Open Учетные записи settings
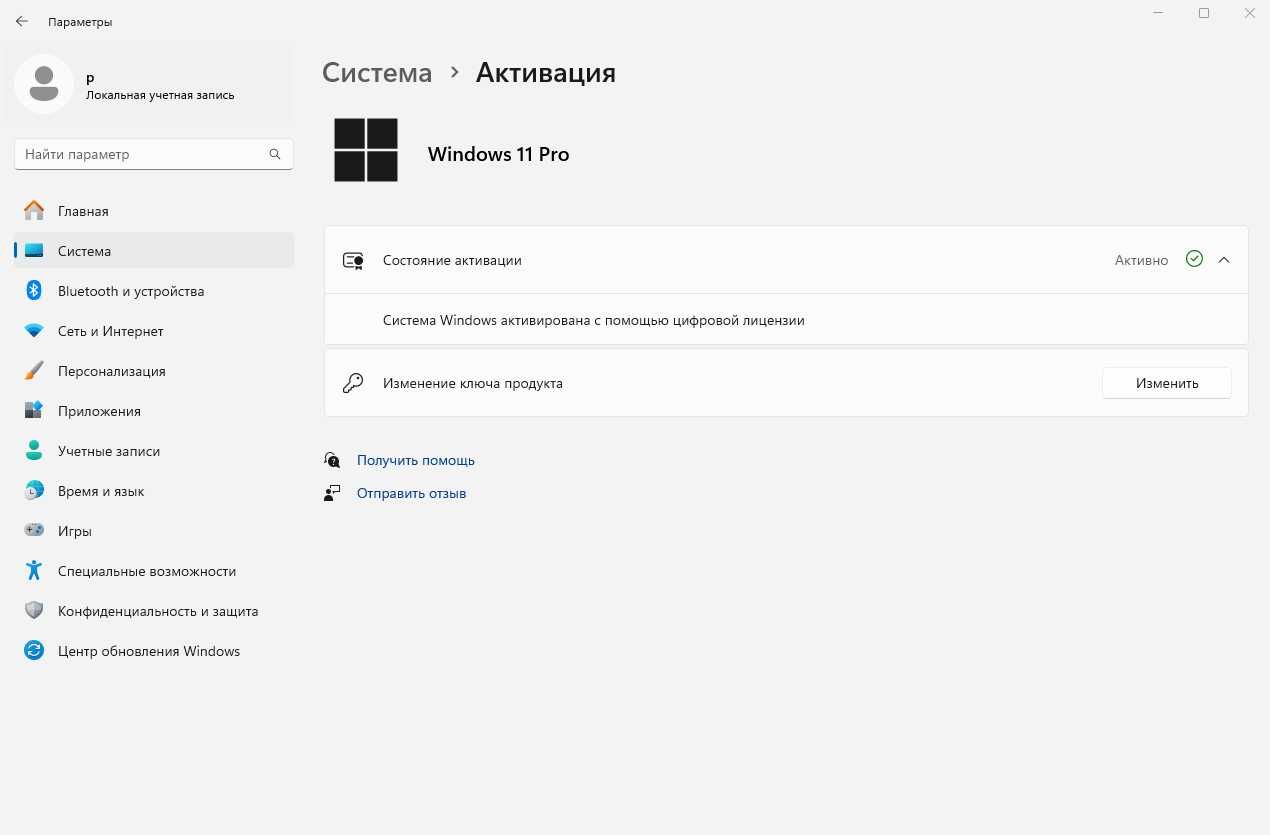Image resolution: width=1270 pixels, height=835 pixels. [154, 451]
